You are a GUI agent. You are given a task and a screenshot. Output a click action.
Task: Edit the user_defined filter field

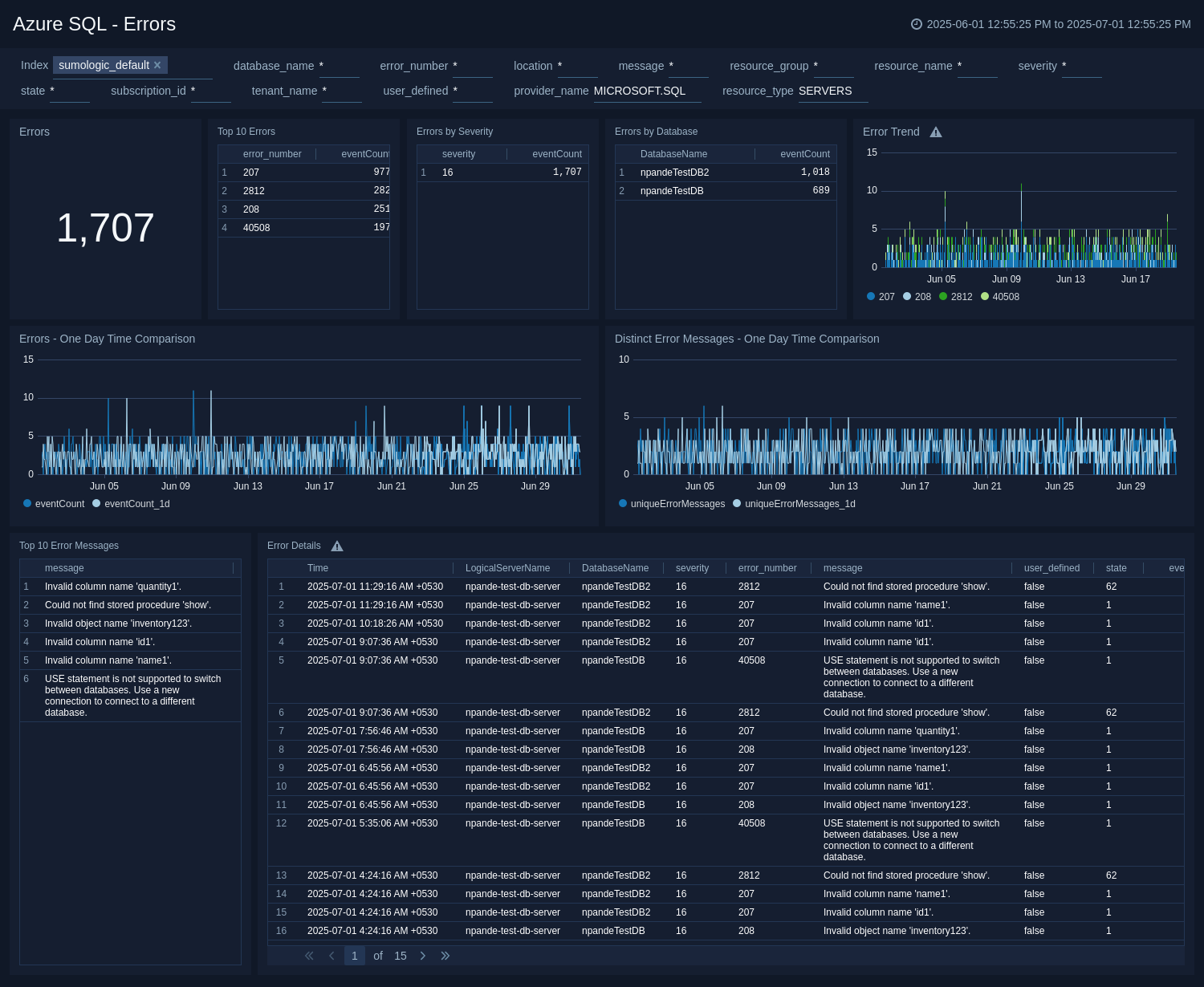pyautogui.click(x=473, y=91)
